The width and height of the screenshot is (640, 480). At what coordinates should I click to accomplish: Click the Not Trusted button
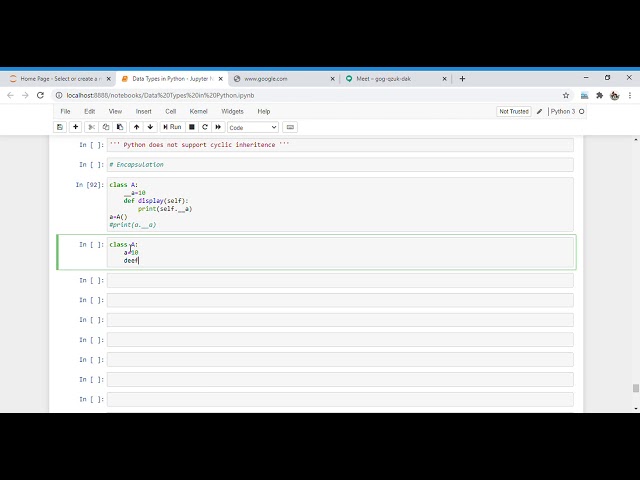(x=514, y=111)
